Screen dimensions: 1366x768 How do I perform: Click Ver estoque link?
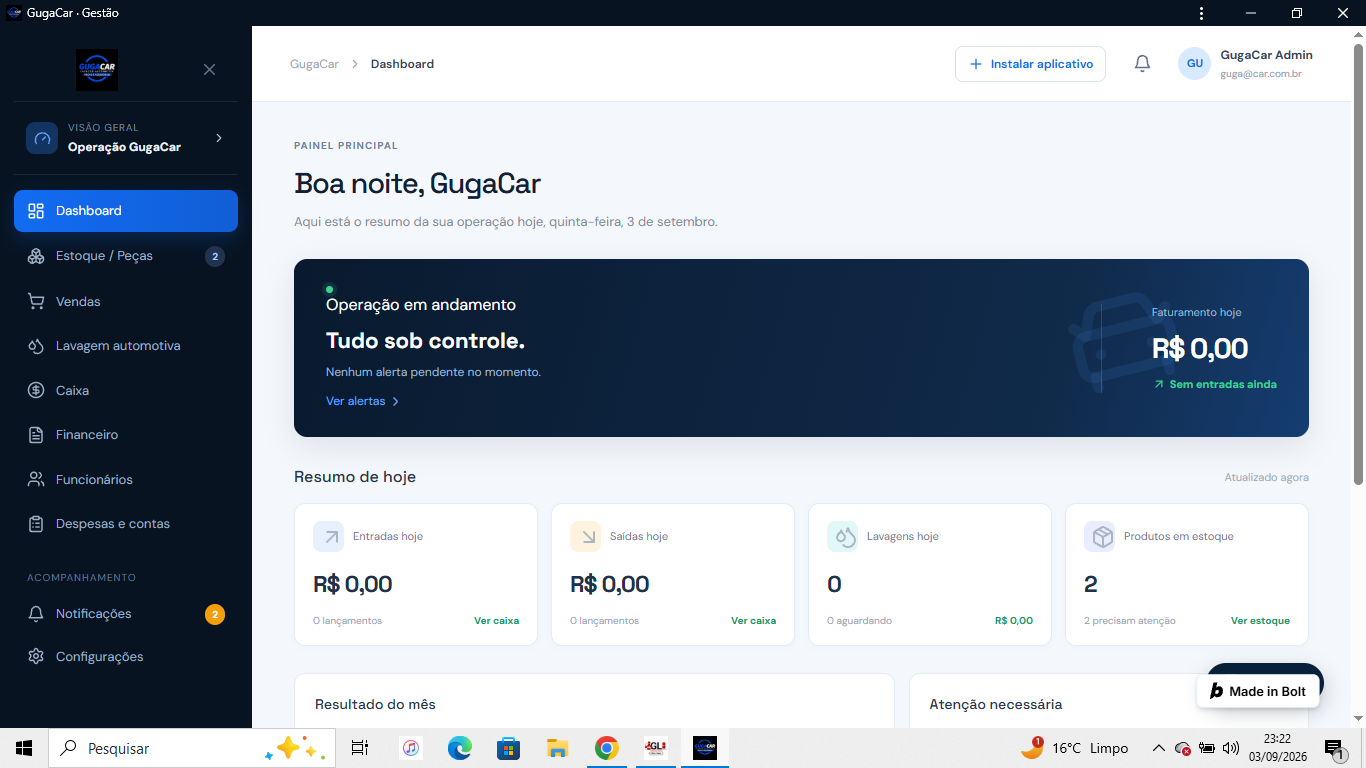[1260, 621]
